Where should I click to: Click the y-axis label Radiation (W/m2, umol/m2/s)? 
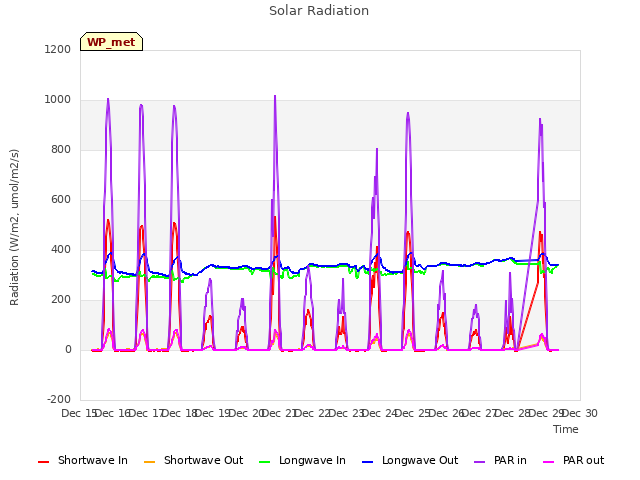pos(14,227)
